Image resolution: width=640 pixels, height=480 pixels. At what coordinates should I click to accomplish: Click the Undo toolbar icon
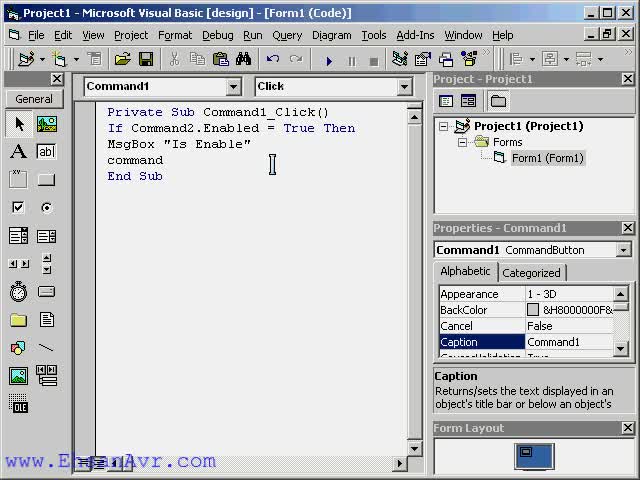273,60
